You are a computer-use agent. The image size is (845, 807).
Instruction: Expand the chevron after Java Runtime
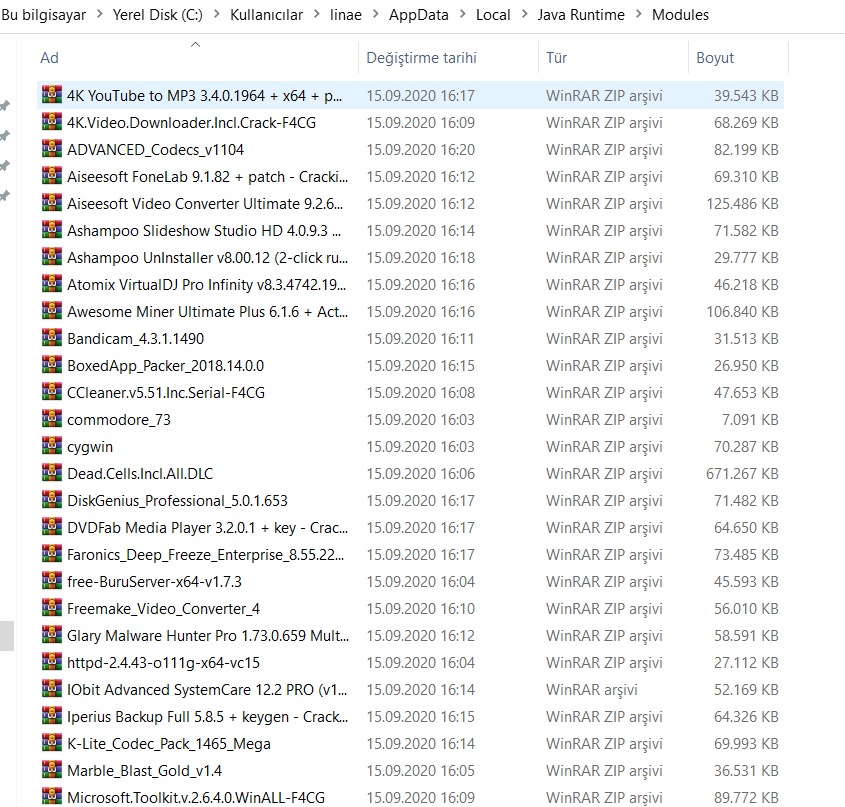[639, 15]
